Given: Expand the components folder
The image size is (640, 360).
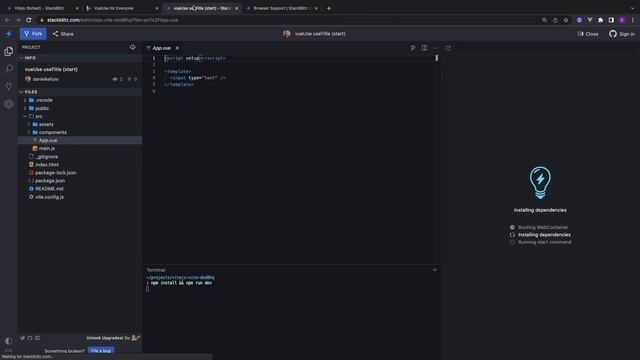Looking at the screenshot, I should [29, 132].
